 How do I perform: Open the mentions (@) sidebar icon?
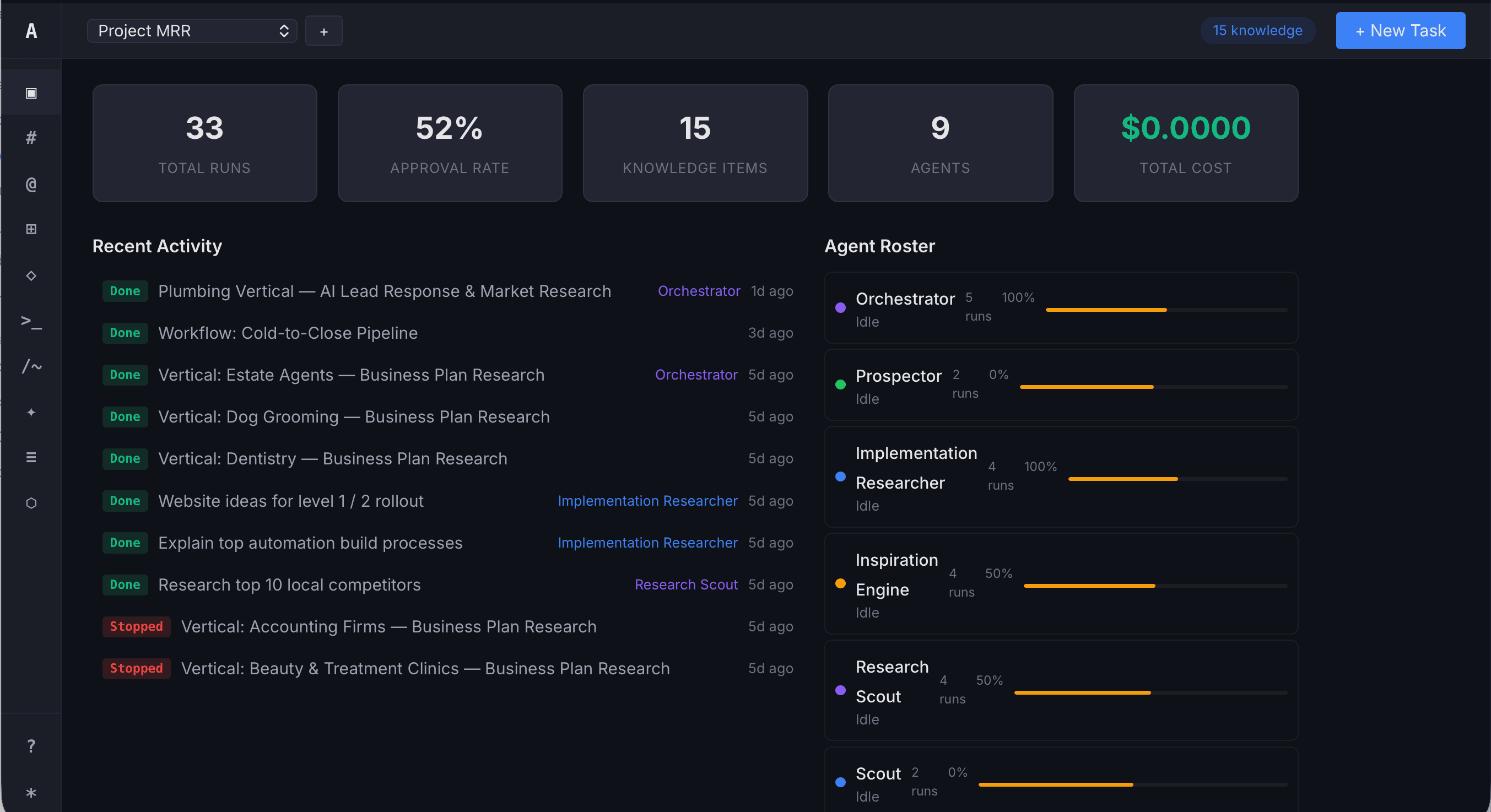pyautogui.click(x=31, y=185)
